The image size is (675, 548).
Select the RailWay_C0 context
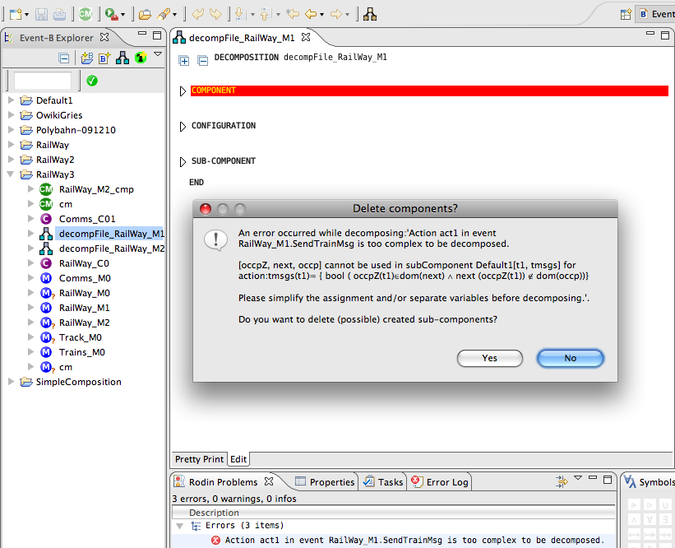point(84,263)
